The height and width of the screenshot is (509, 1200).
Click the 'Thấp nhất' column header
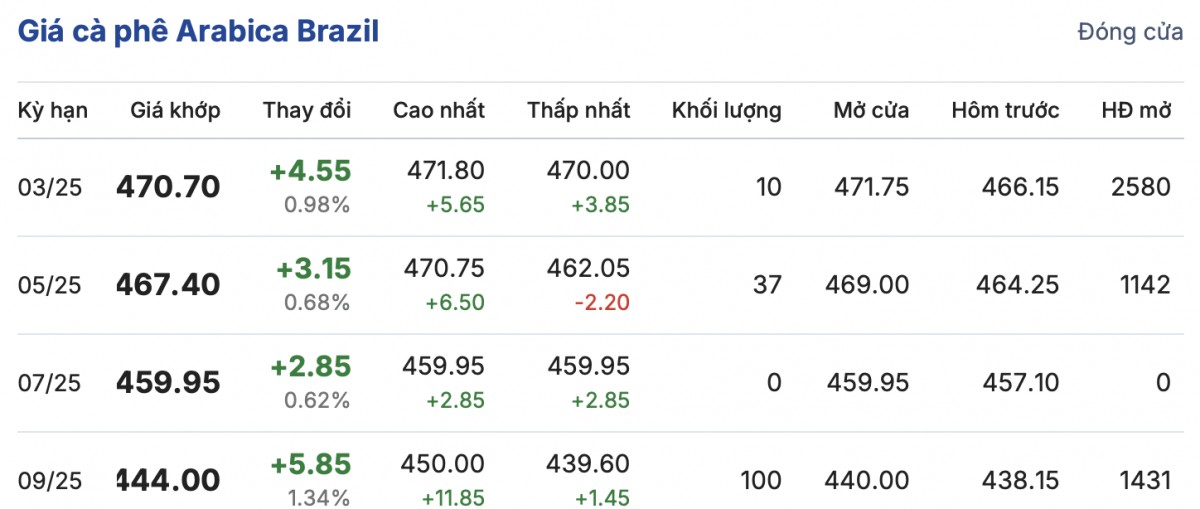coord(579,110)
